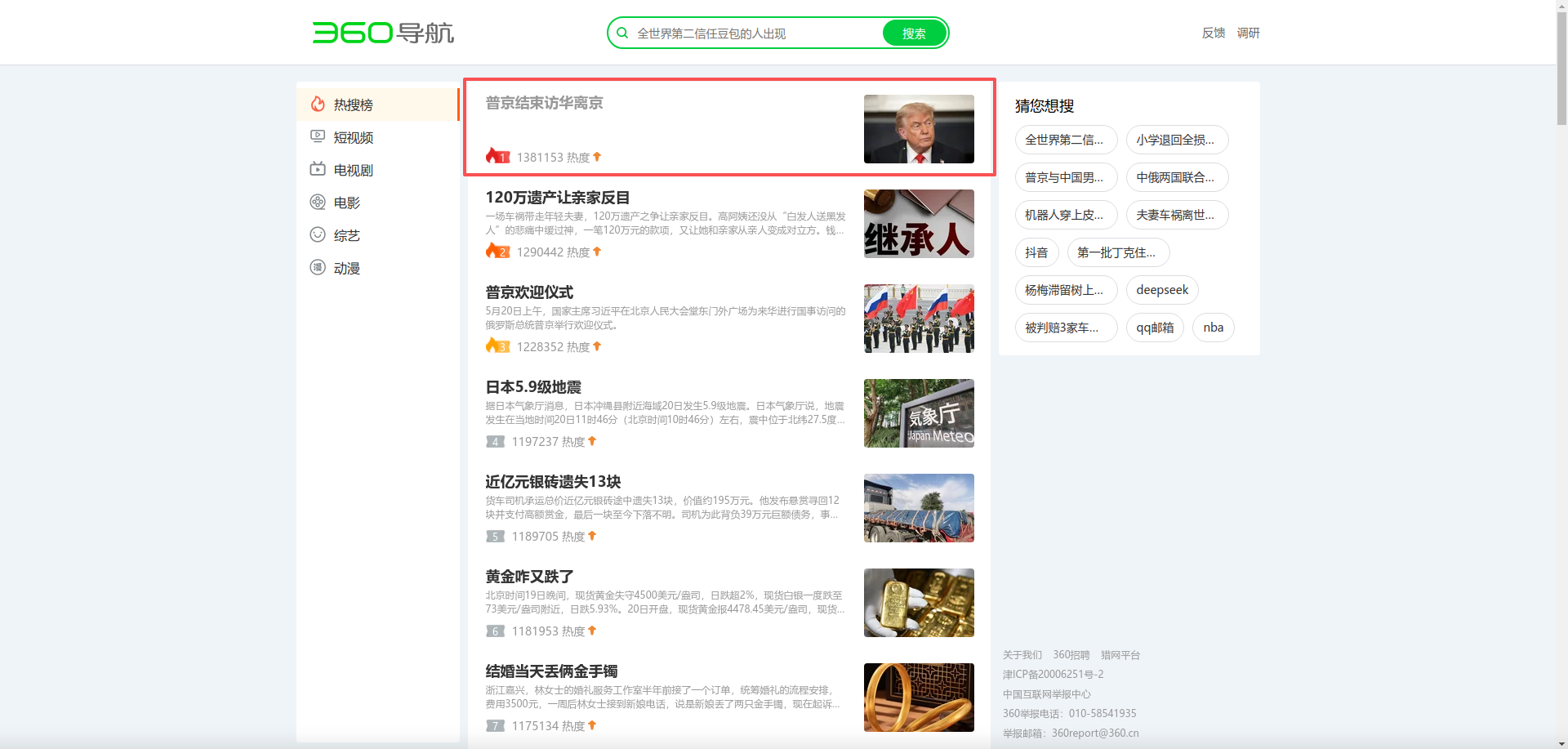Click the 気象庁 thumbnail image
The image size is (1568, 749).
[919, 413]
